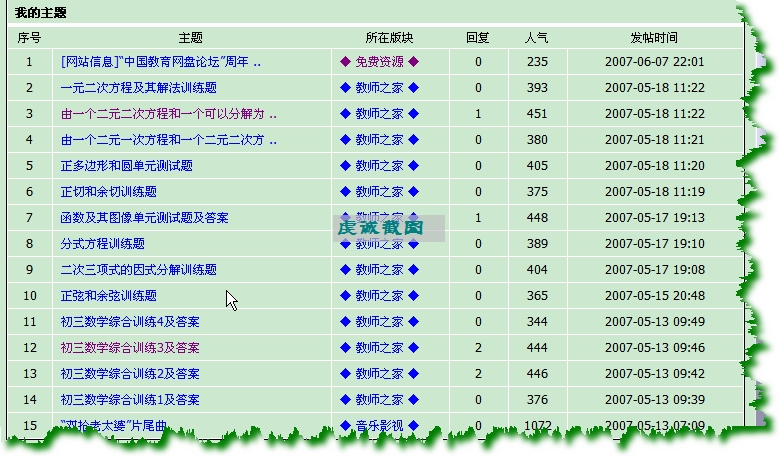
Task: Open the 正切和余切训练题 topic
Action: (109, 192)
